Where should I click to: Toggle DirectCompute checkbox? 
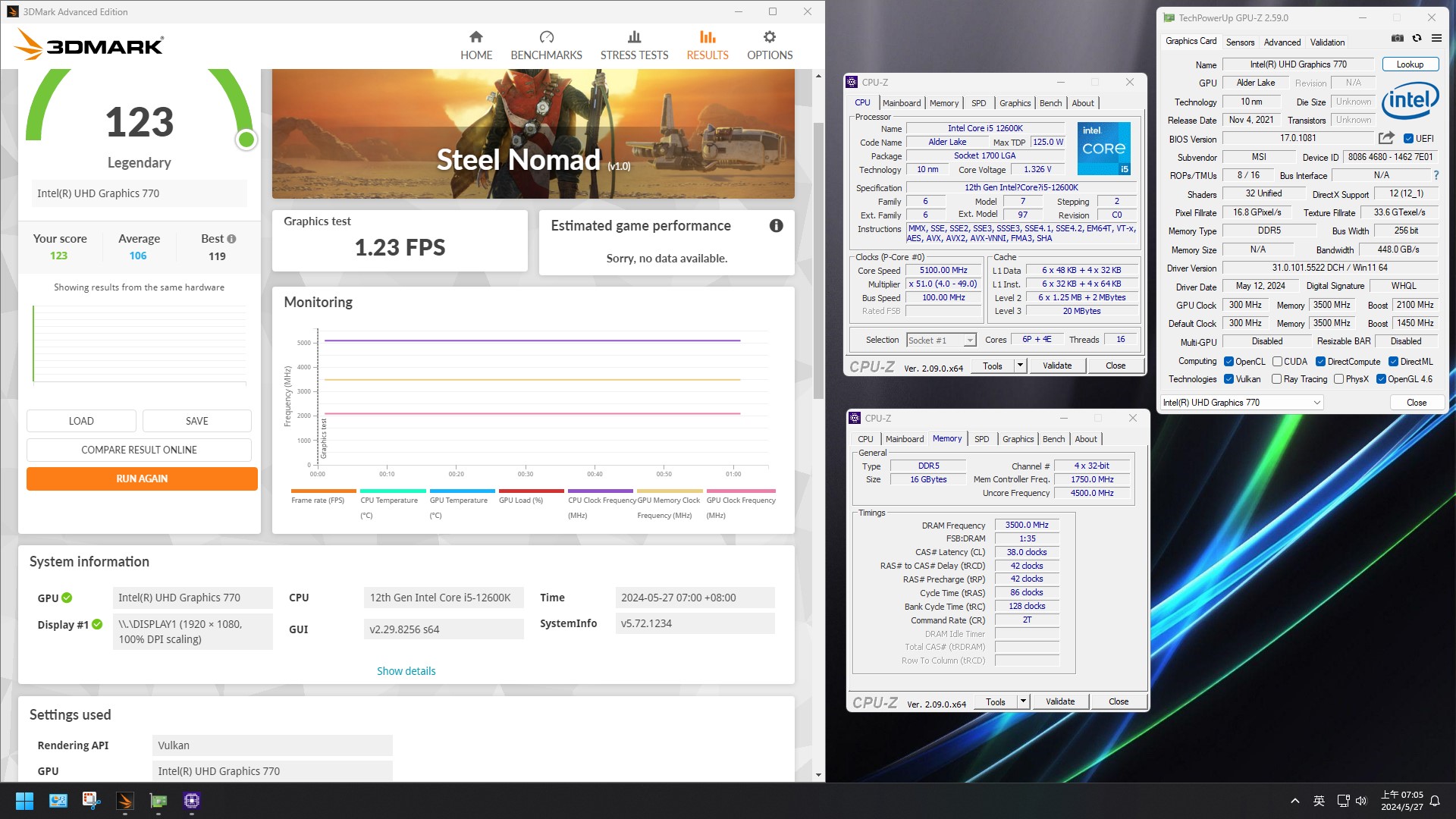pos(1320,362)
